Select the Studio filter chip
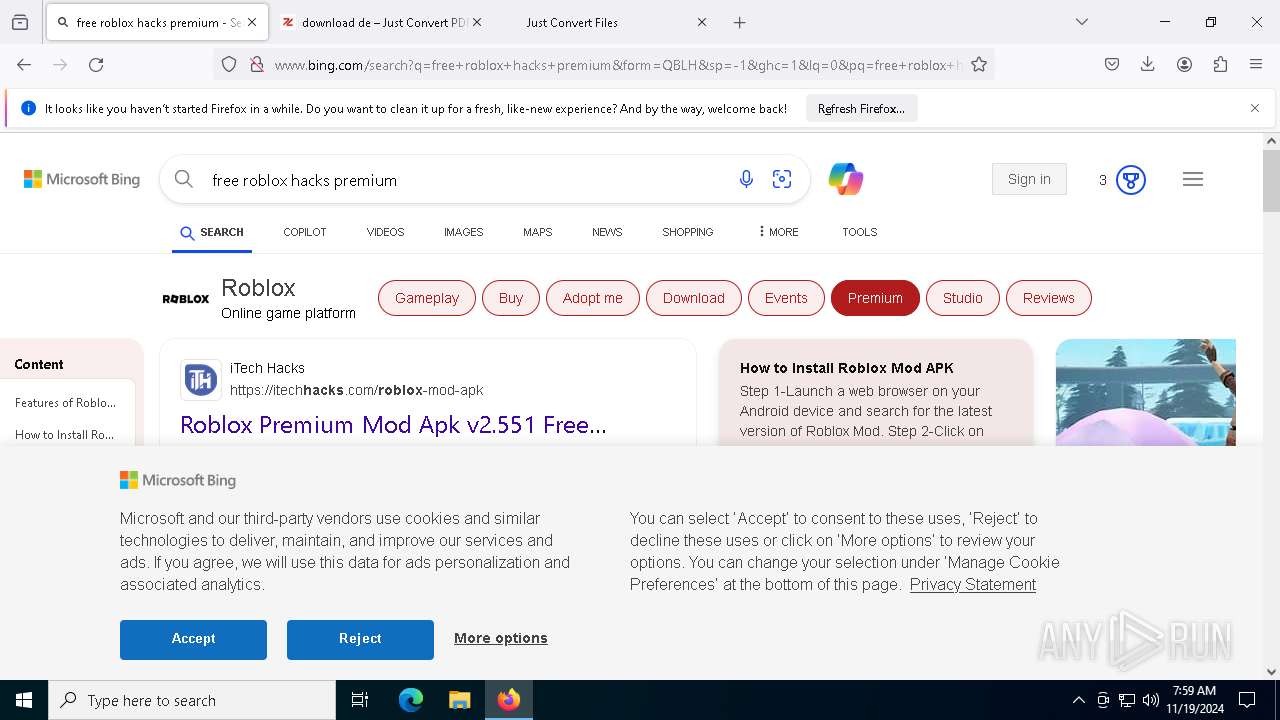Viewport: 1280px width, 720px height. coord(963,298)
